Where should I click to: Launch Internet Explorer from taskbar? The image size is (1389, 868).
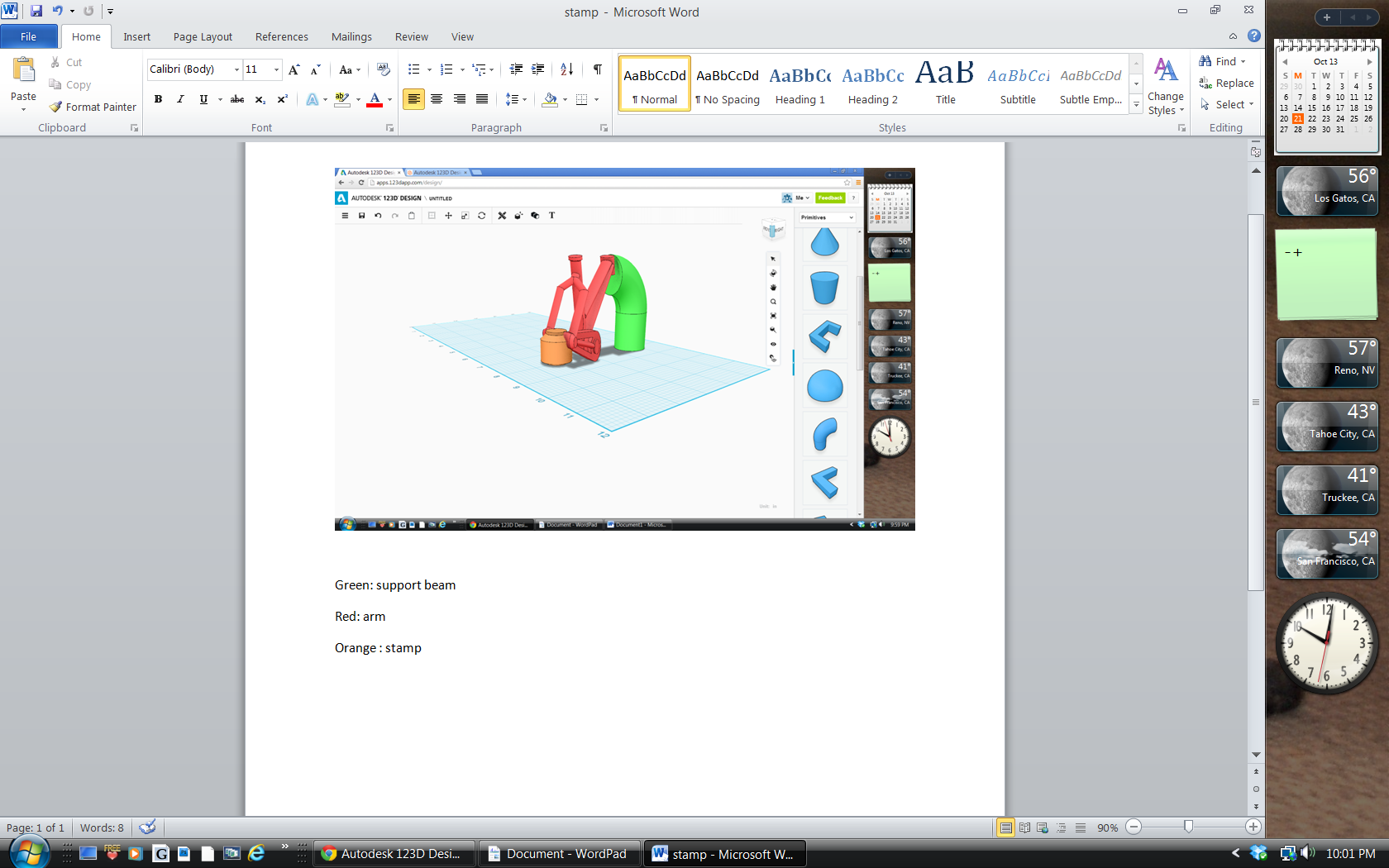256,854
